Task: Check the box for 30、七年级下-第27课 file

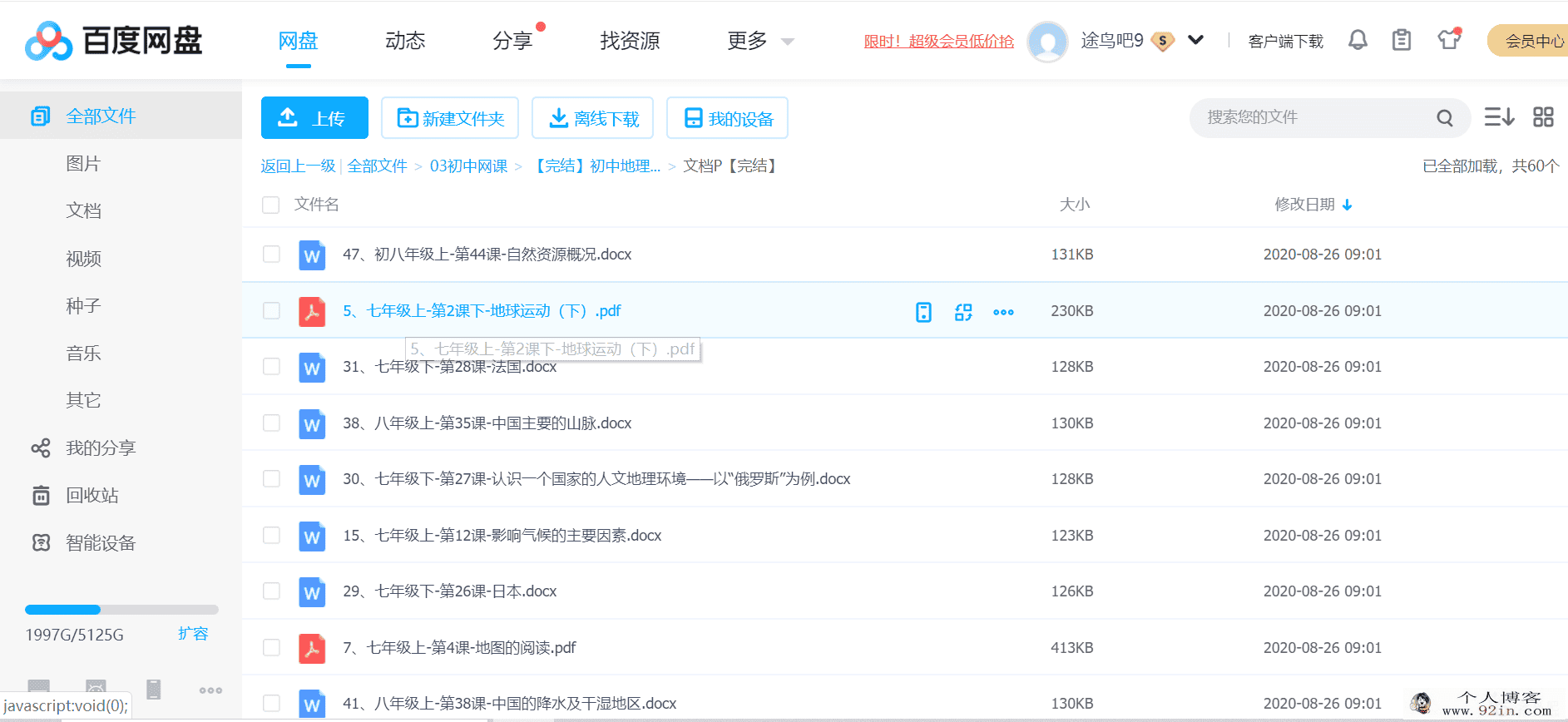Action: click(271, 478)
